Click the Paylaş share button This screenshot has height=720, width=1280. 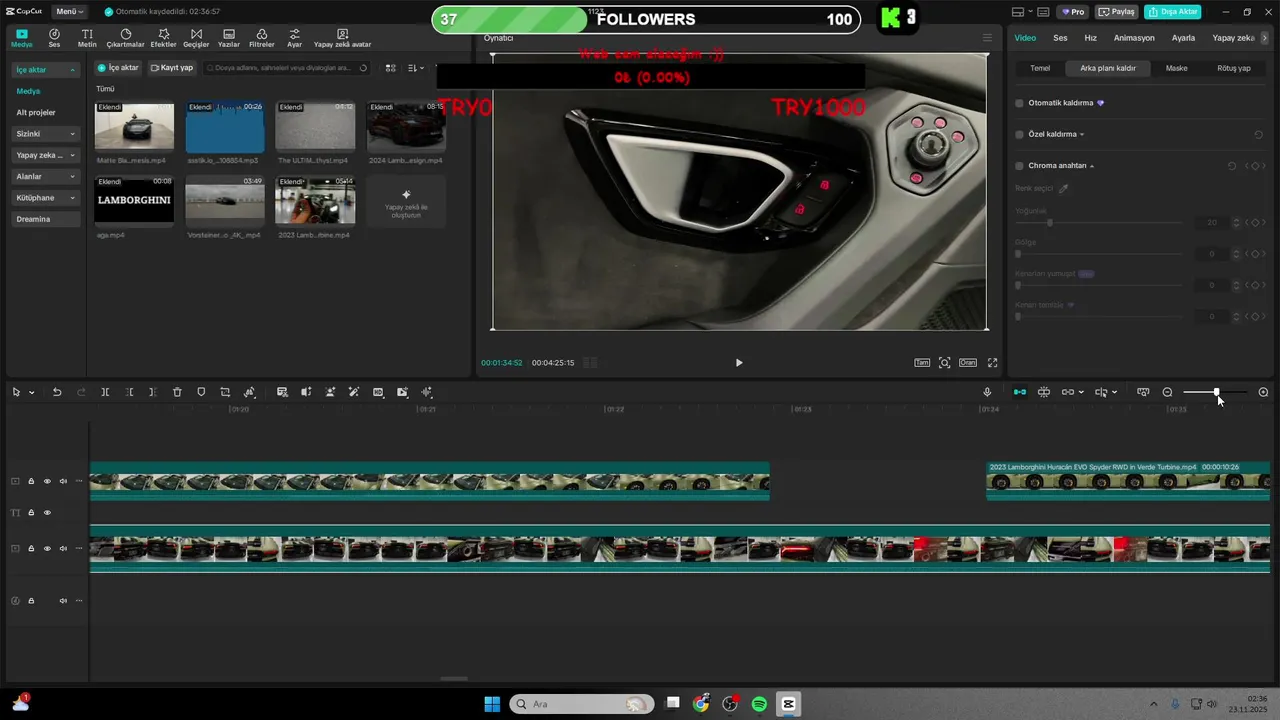click(1117, 12)
